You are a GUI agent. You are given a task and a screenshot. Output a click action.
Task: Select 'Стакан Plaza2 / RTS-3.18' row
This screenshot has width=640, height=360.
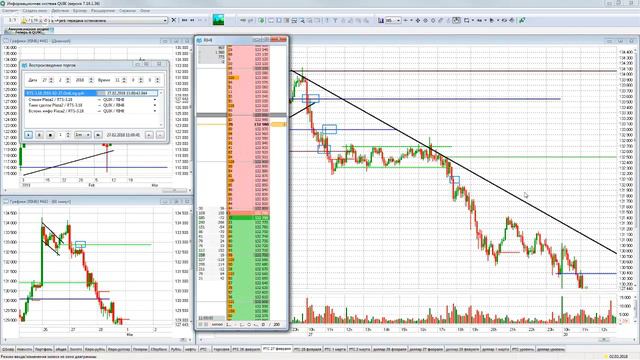91,100
